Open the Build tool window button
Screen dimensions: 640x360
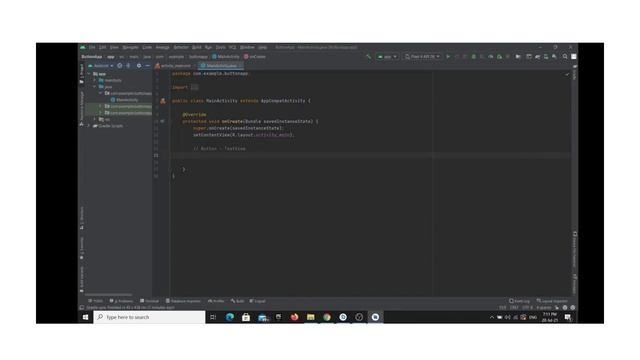tap(238, 301)
